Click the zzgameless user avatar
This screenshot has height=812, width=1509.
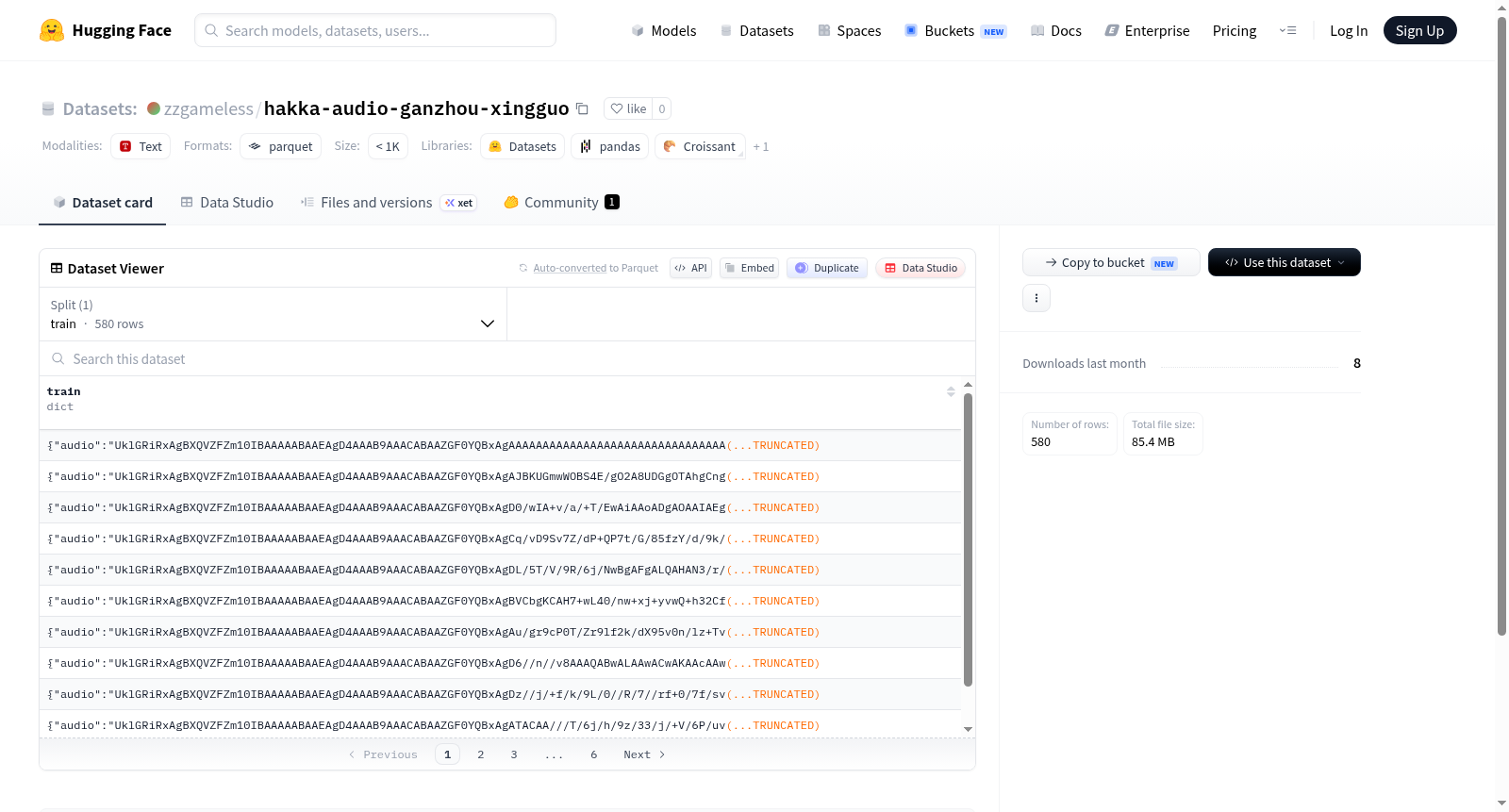coord(154,108)
